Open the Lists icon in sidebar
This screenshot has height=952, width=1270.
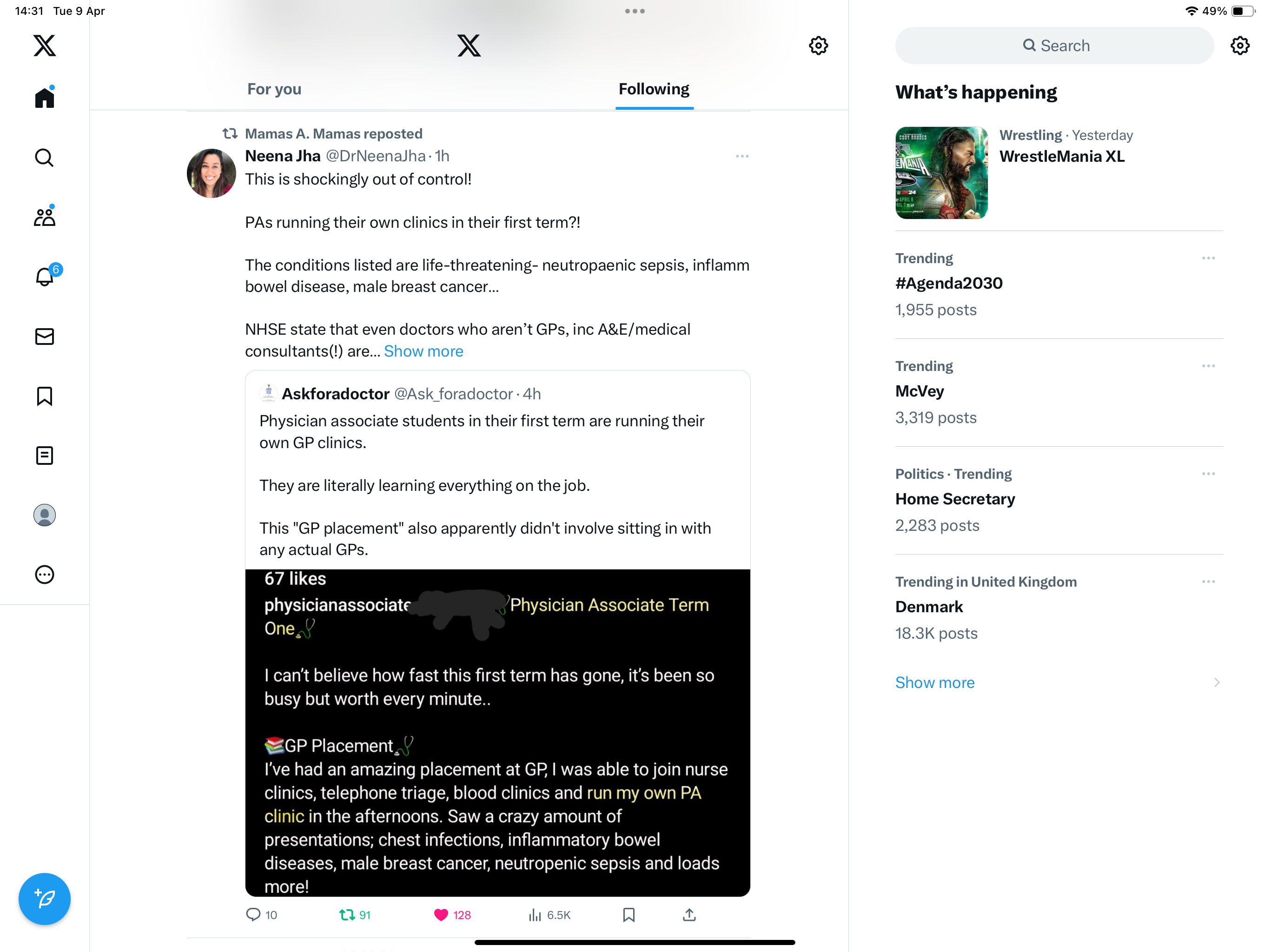(44, 456)
